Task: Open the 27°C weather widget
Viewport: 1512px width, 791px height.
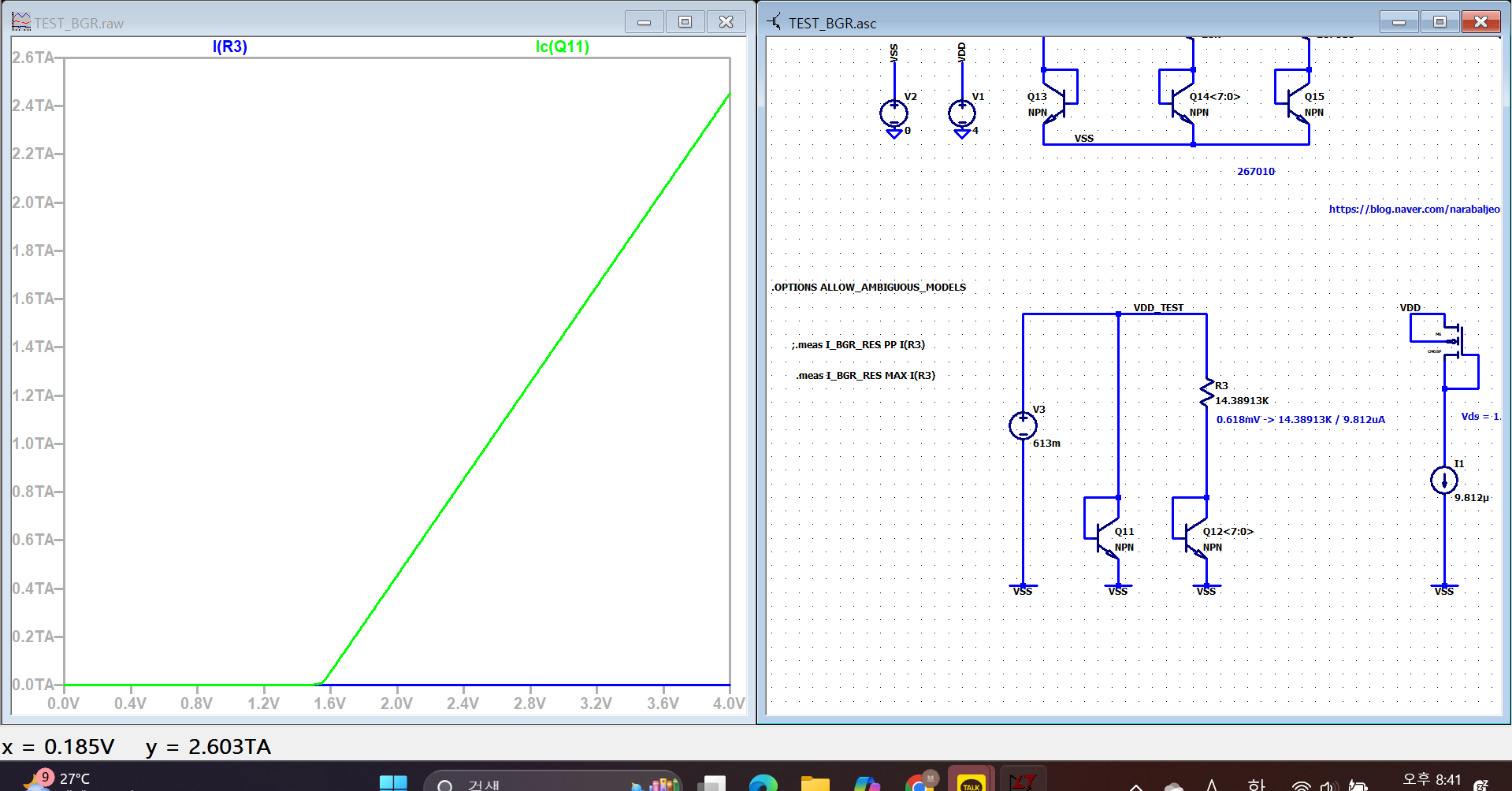Action: 57,779
